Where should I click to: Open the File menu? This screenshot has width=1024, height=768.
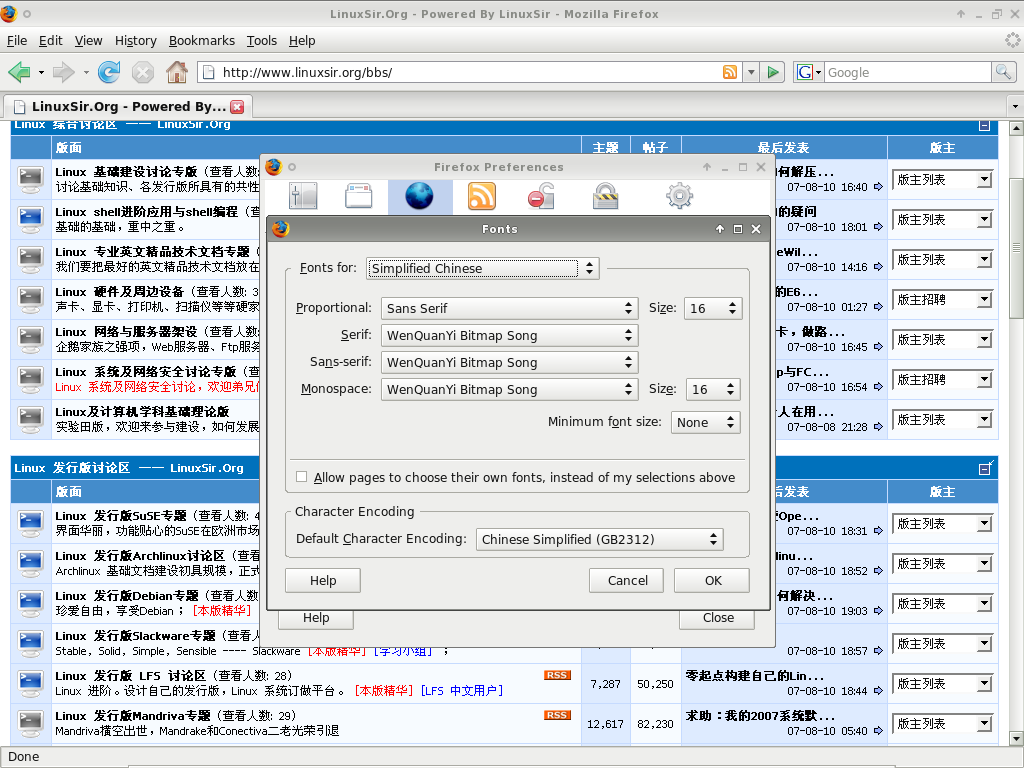click(17, 40)
